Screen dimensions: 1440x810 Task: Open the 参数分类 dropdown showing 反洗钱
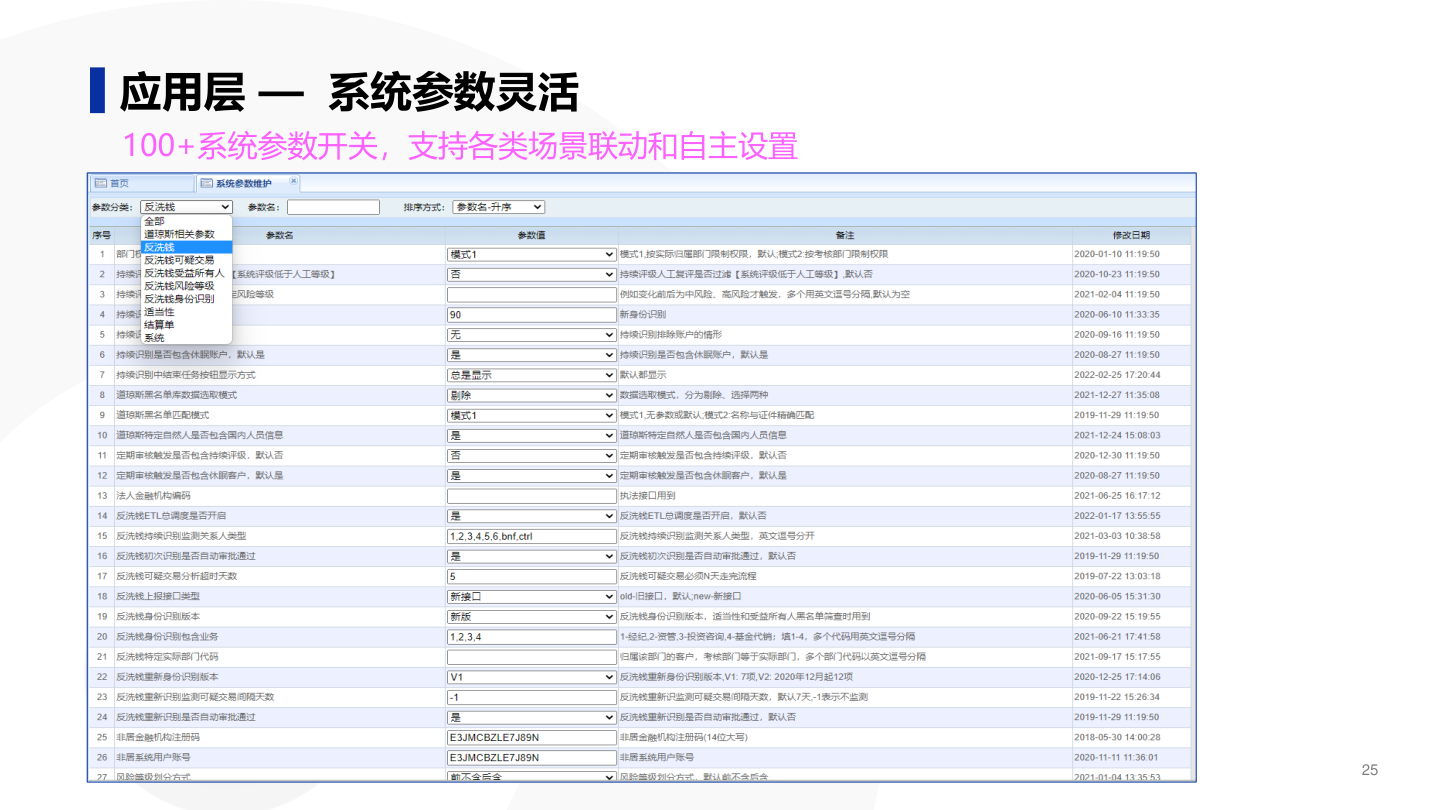[x=186, y=207]
